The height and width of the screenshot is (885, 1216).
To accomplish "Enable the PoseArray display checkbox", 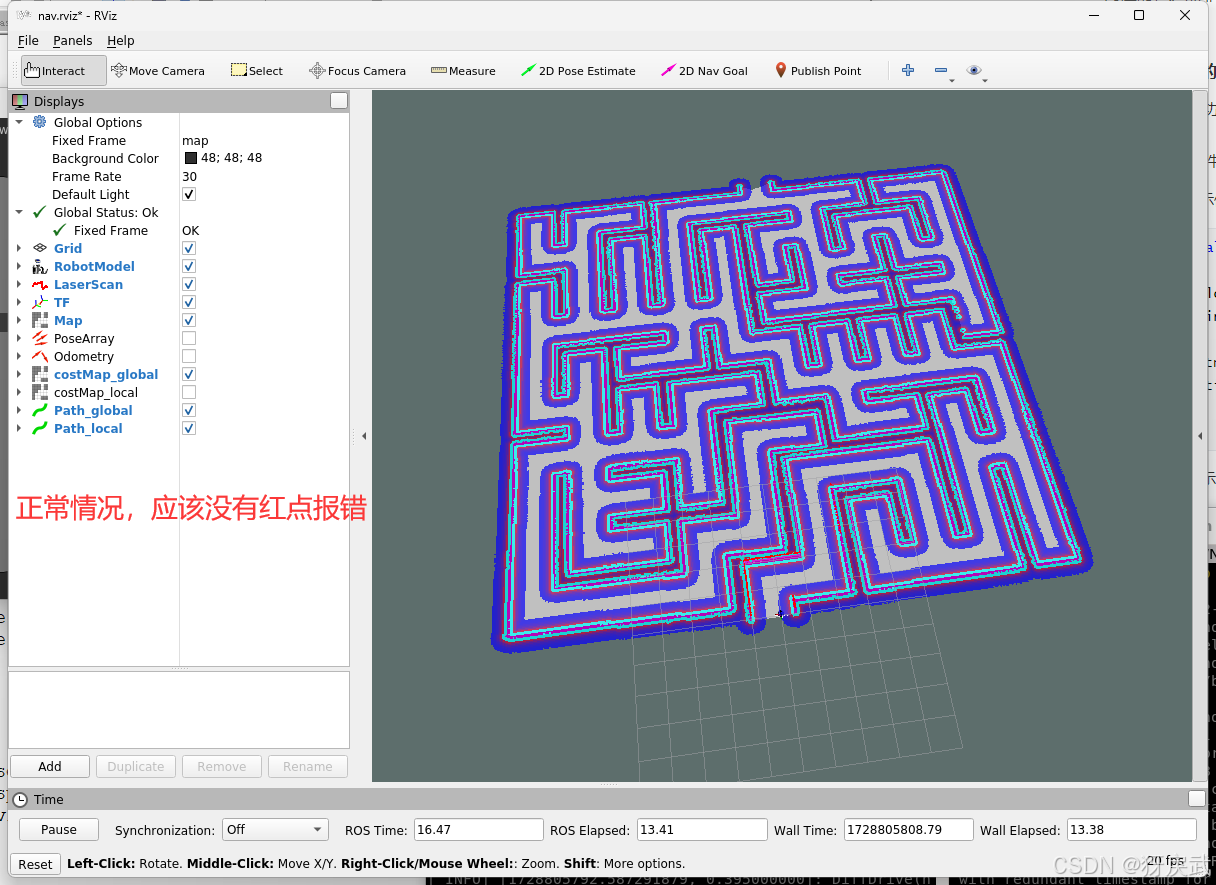I will pyautogui.click(x=188, y=337).
